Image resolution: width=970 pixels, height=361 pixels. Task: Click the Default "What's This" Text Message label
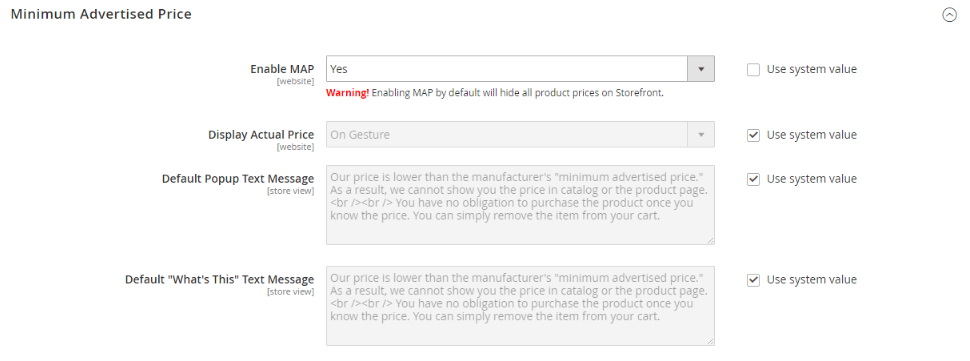tap(220, 279)
